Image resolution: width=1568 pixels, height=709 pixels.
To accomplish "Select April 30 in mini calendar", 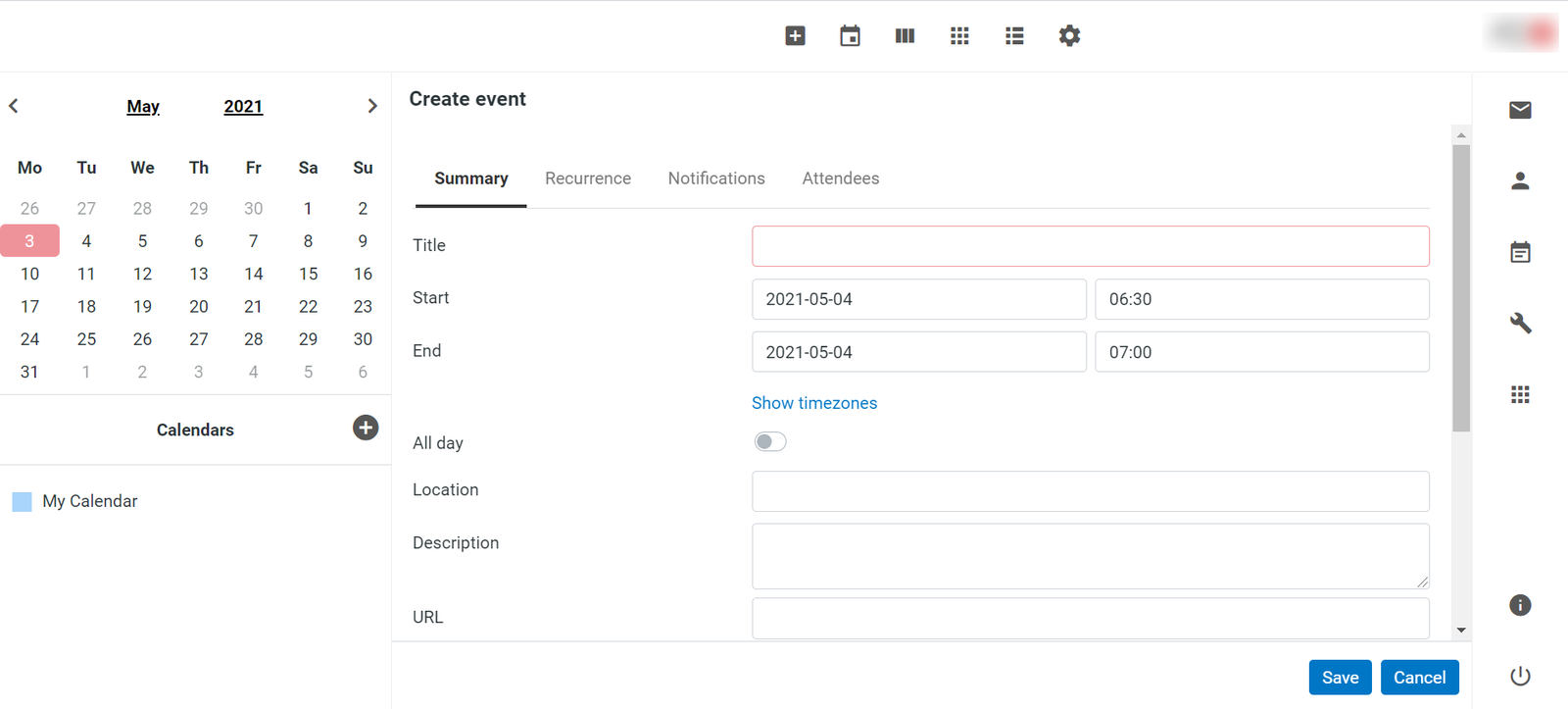I will (253, 208).
